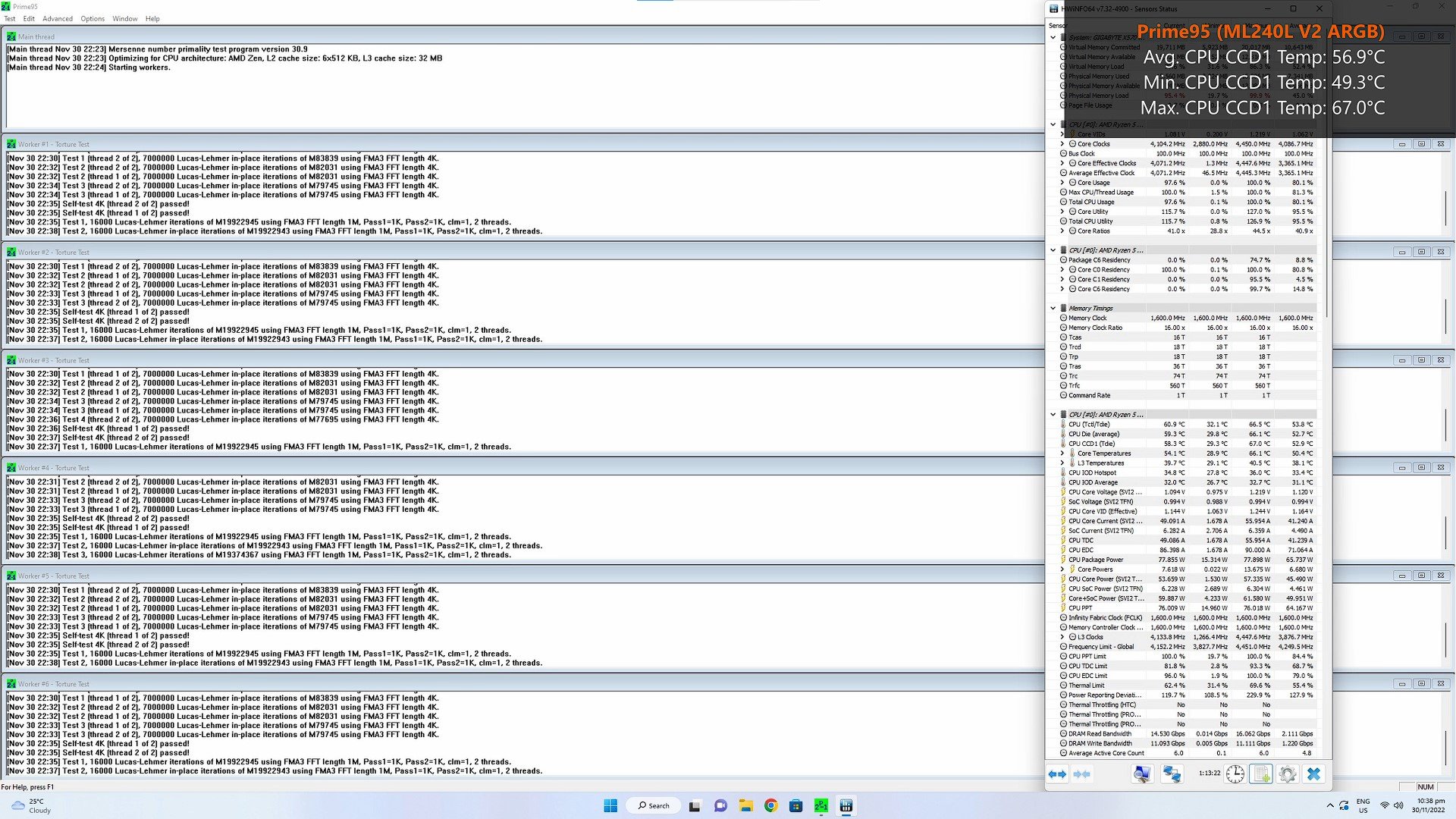Viewport: 1456px width, 819px height.
Task: Click the ENG US language indicator
Action: tap(1363, 805)
